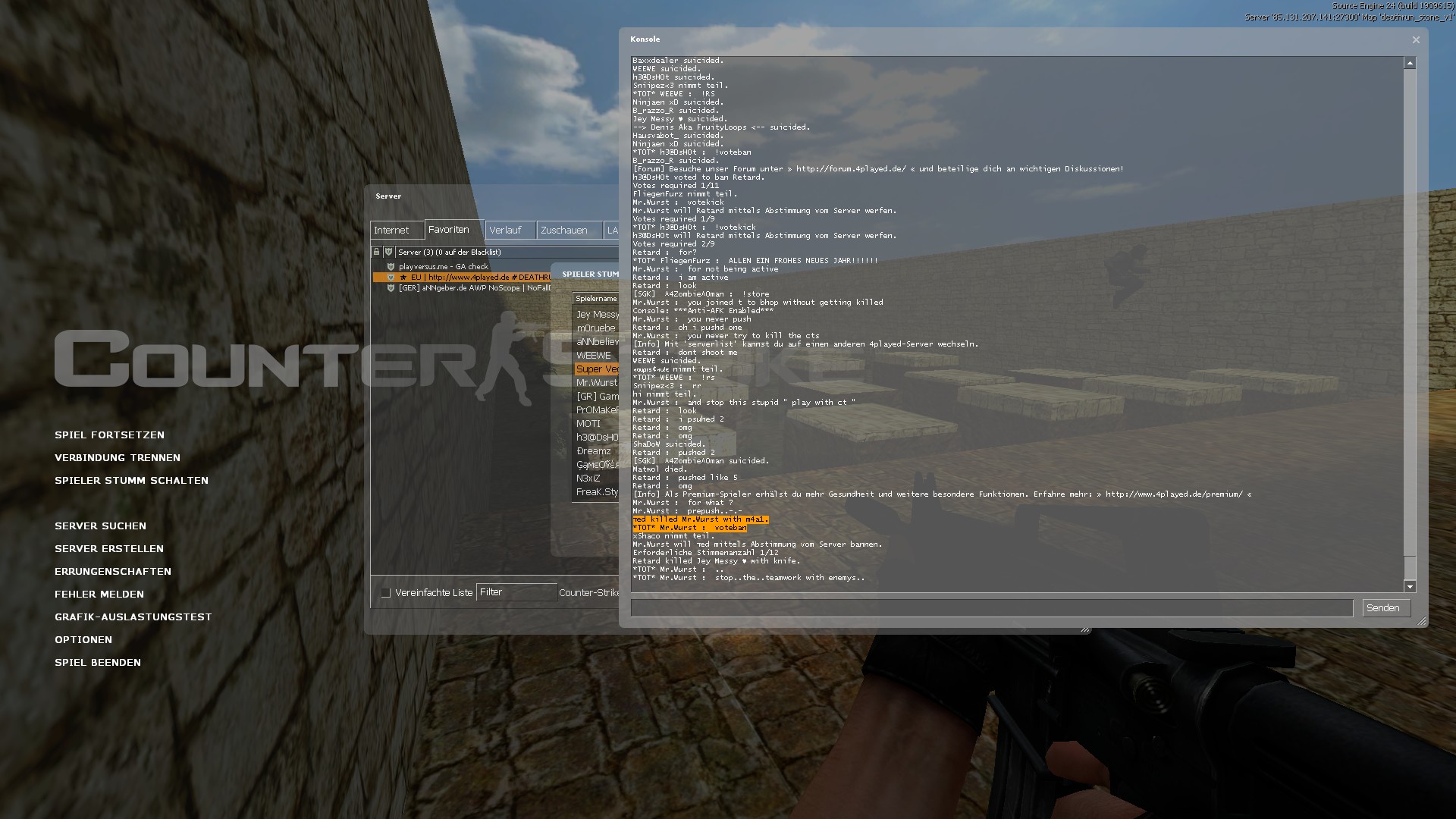Click the Server window resize grip
Image resolution: width=1456 pixels, height=819 pixels.
1085,629
